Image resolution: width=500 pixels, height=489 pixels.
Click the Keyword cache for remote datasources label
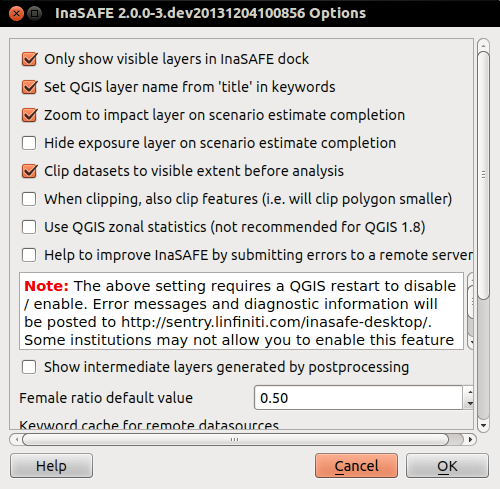149,424
